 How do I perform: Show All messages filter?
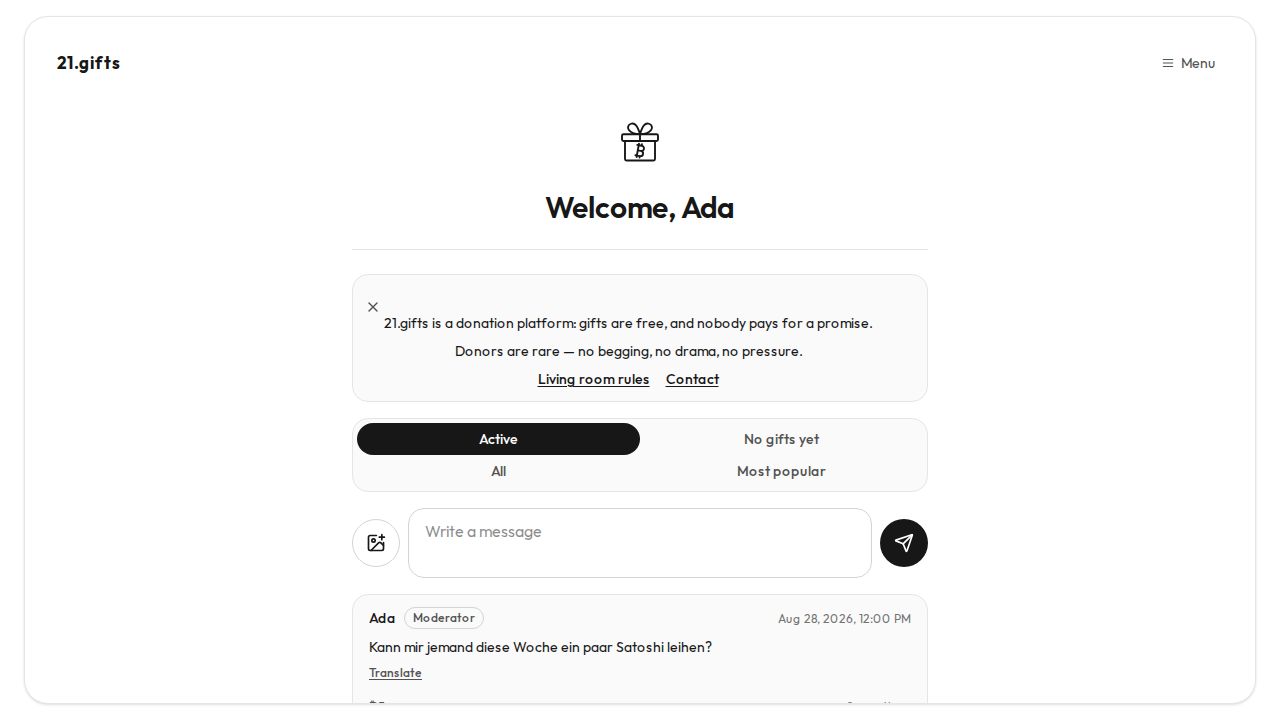tap(498, 471)
